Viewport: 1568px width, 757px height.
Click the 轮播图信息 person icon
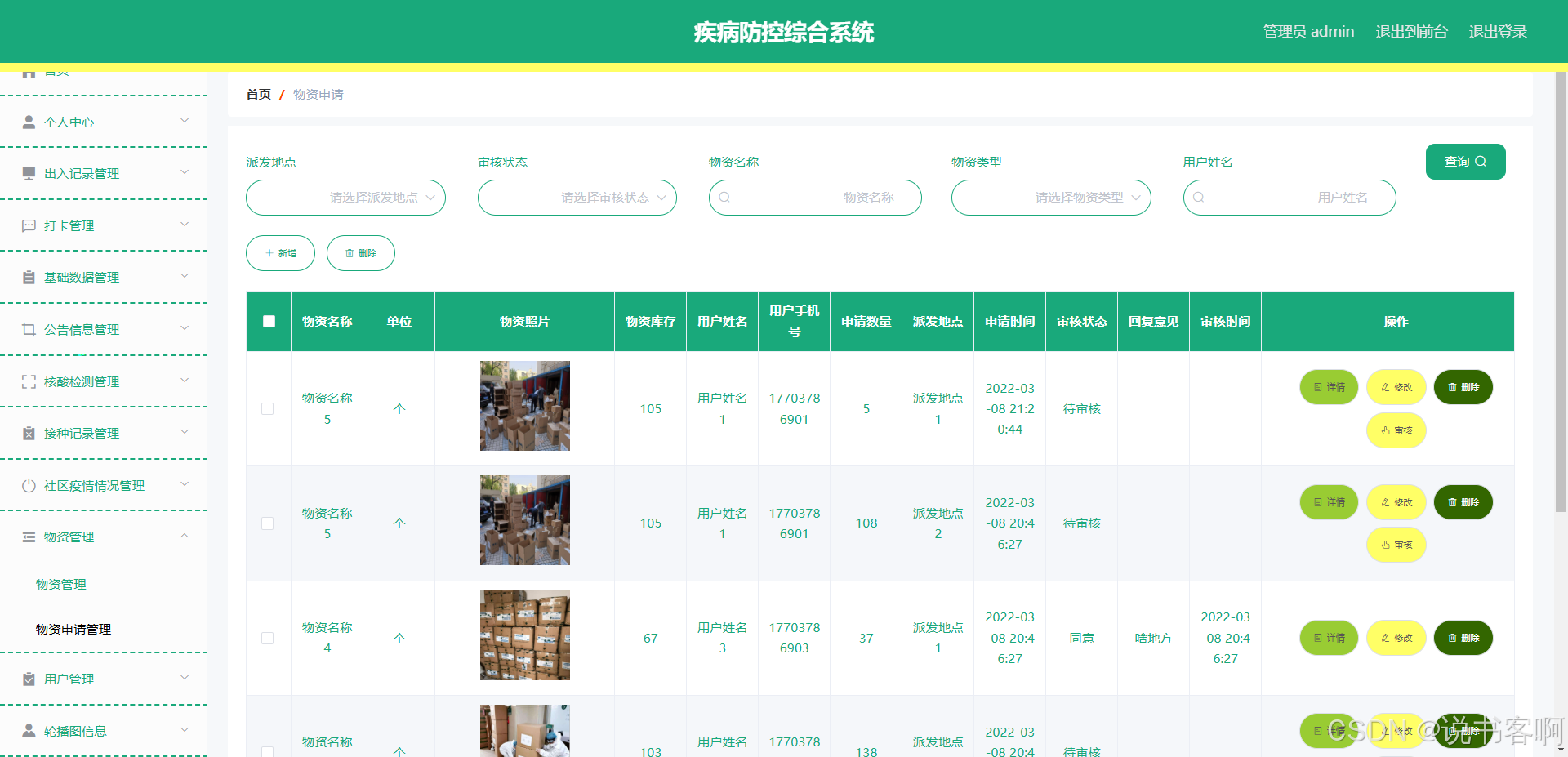point(29,730)
